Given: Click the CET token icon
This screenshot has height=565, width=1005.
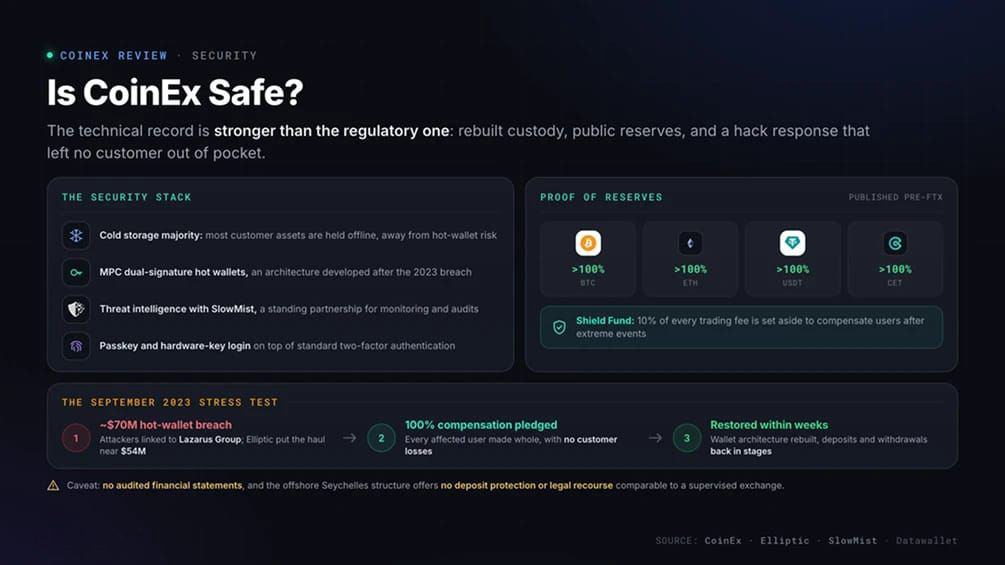Looking at the screenshot, I should point(895,243).
